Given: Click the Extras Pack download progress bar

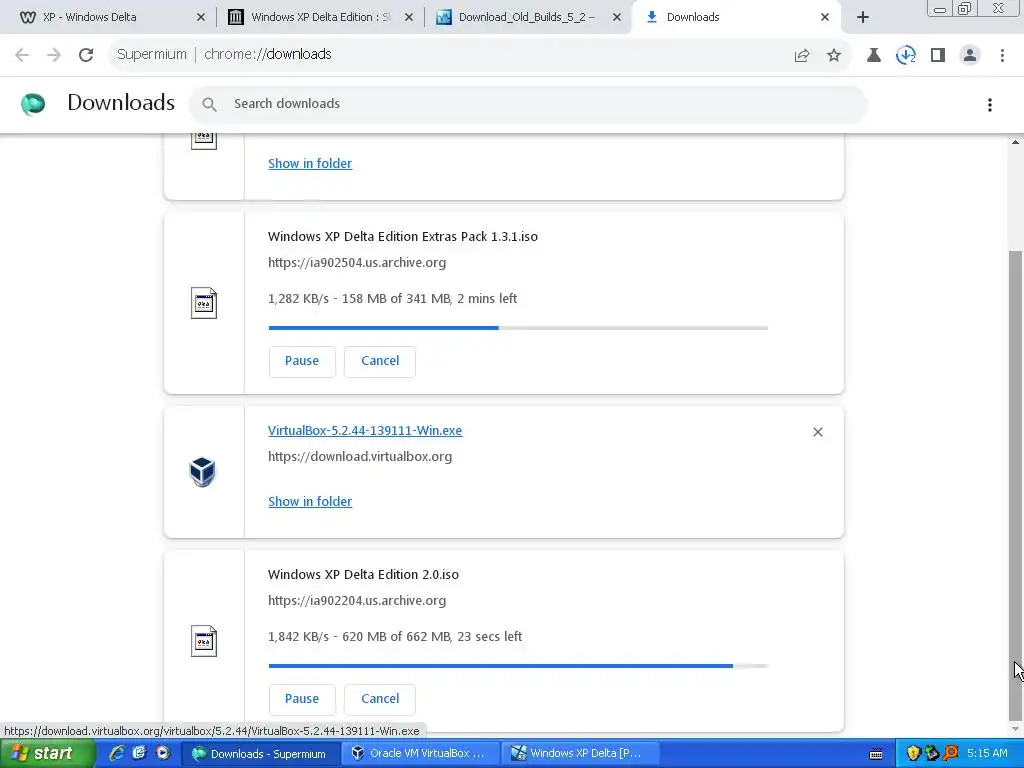Looking at the screenshot, I should 519,328.
